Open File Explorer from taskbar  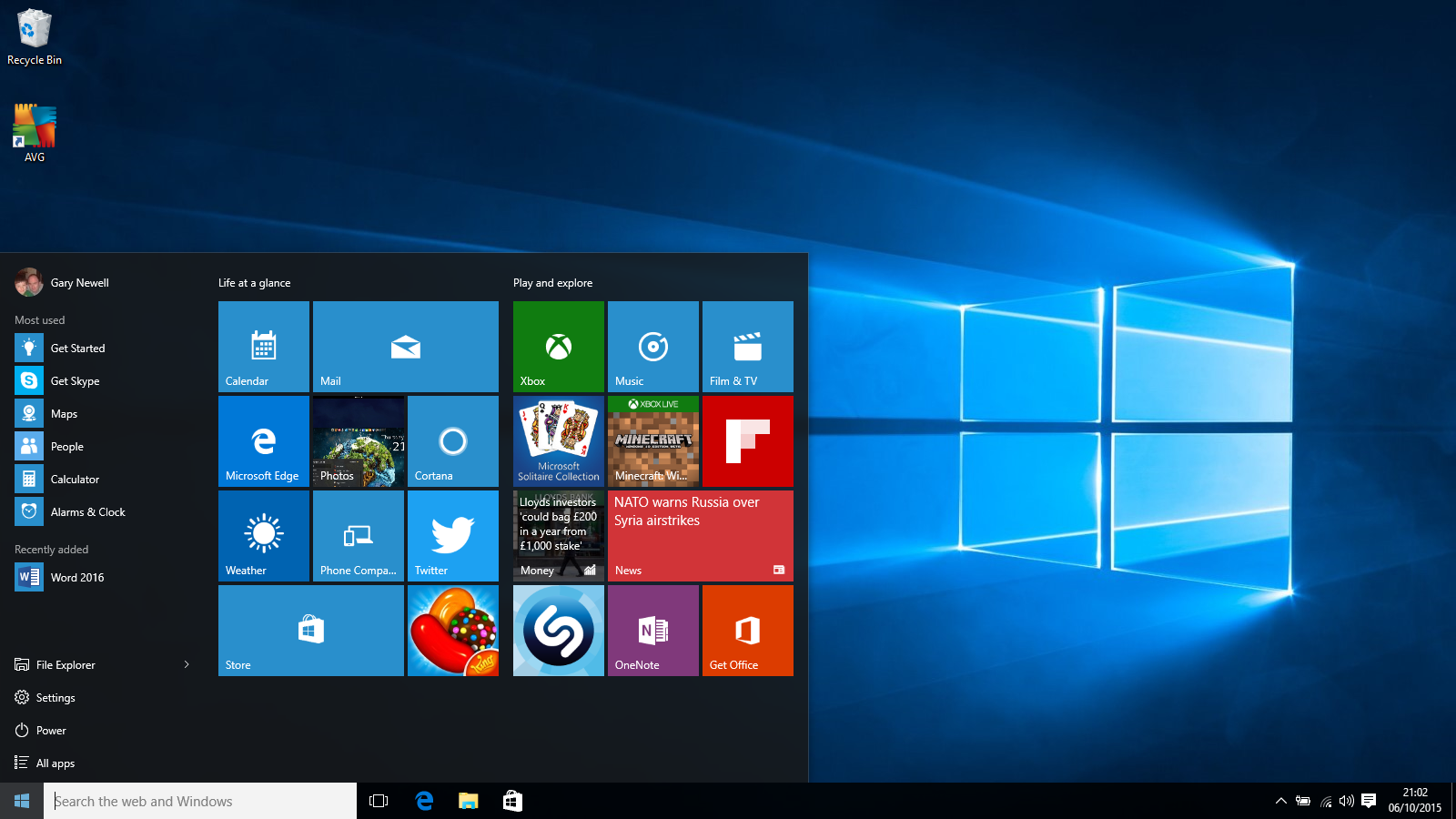469,801
